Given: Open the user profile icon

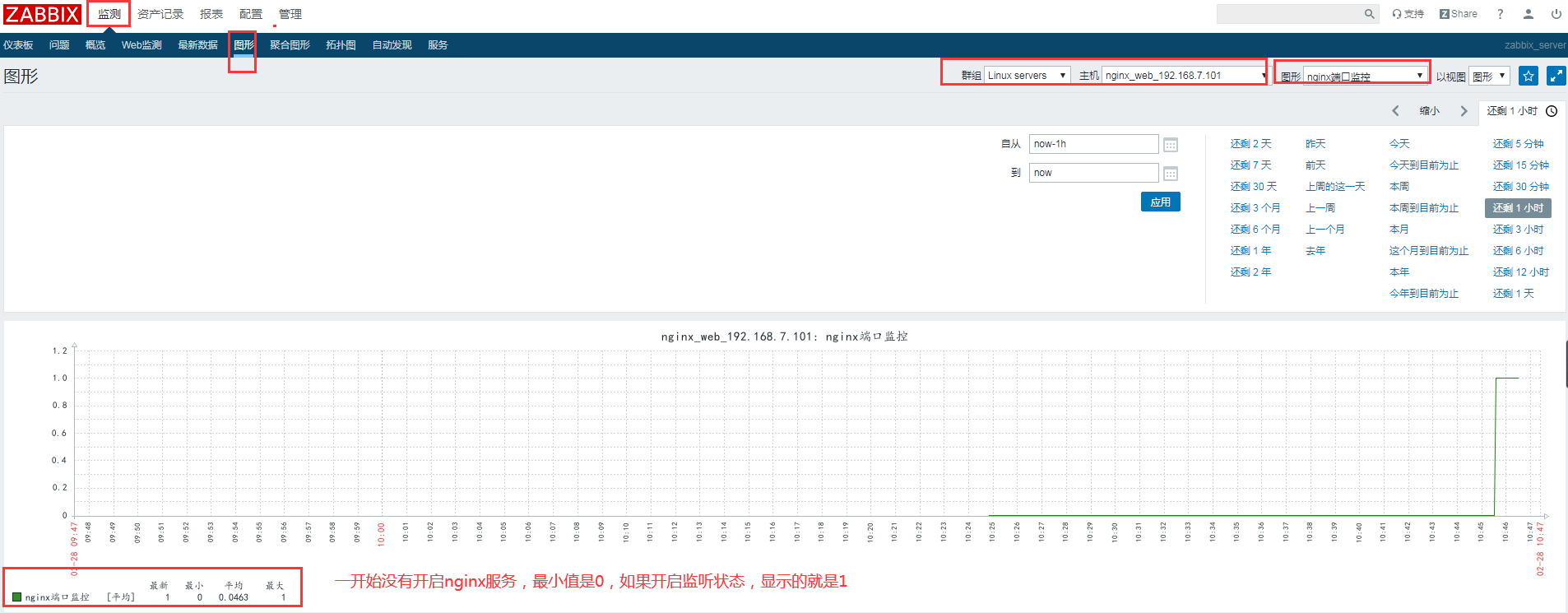Looking at the screenshot, I should pyautogui.click(x=1529, y=14).
